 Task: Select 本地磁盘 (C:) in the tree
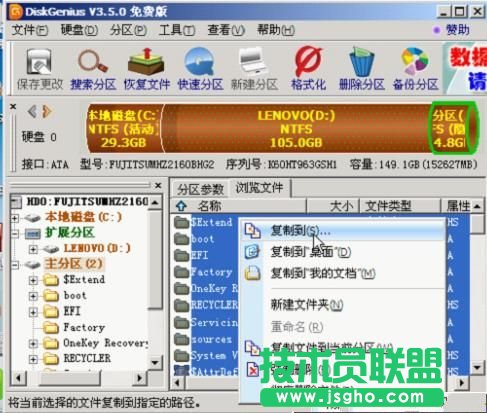84,217
